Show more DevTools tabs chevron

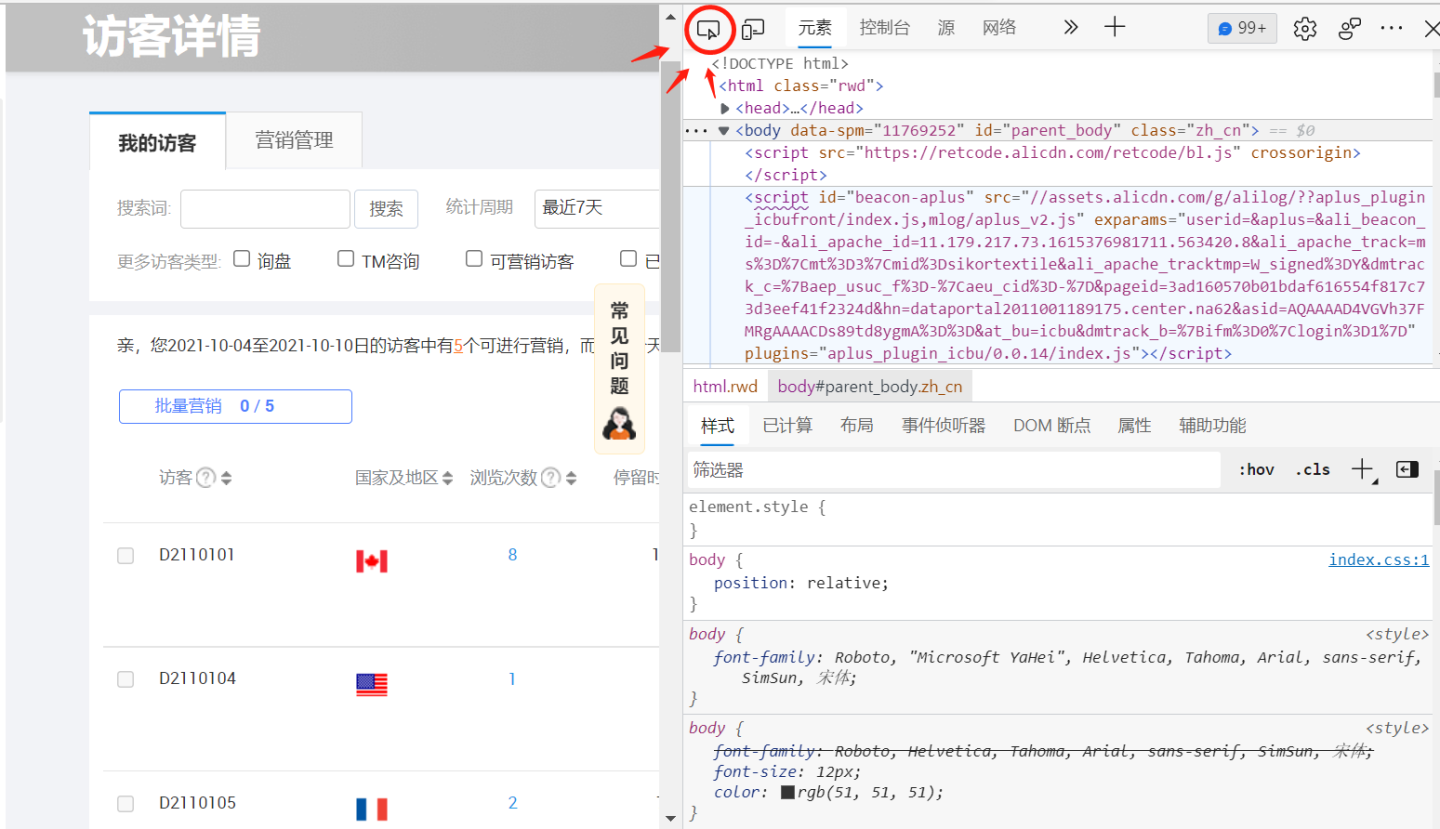1071,28
